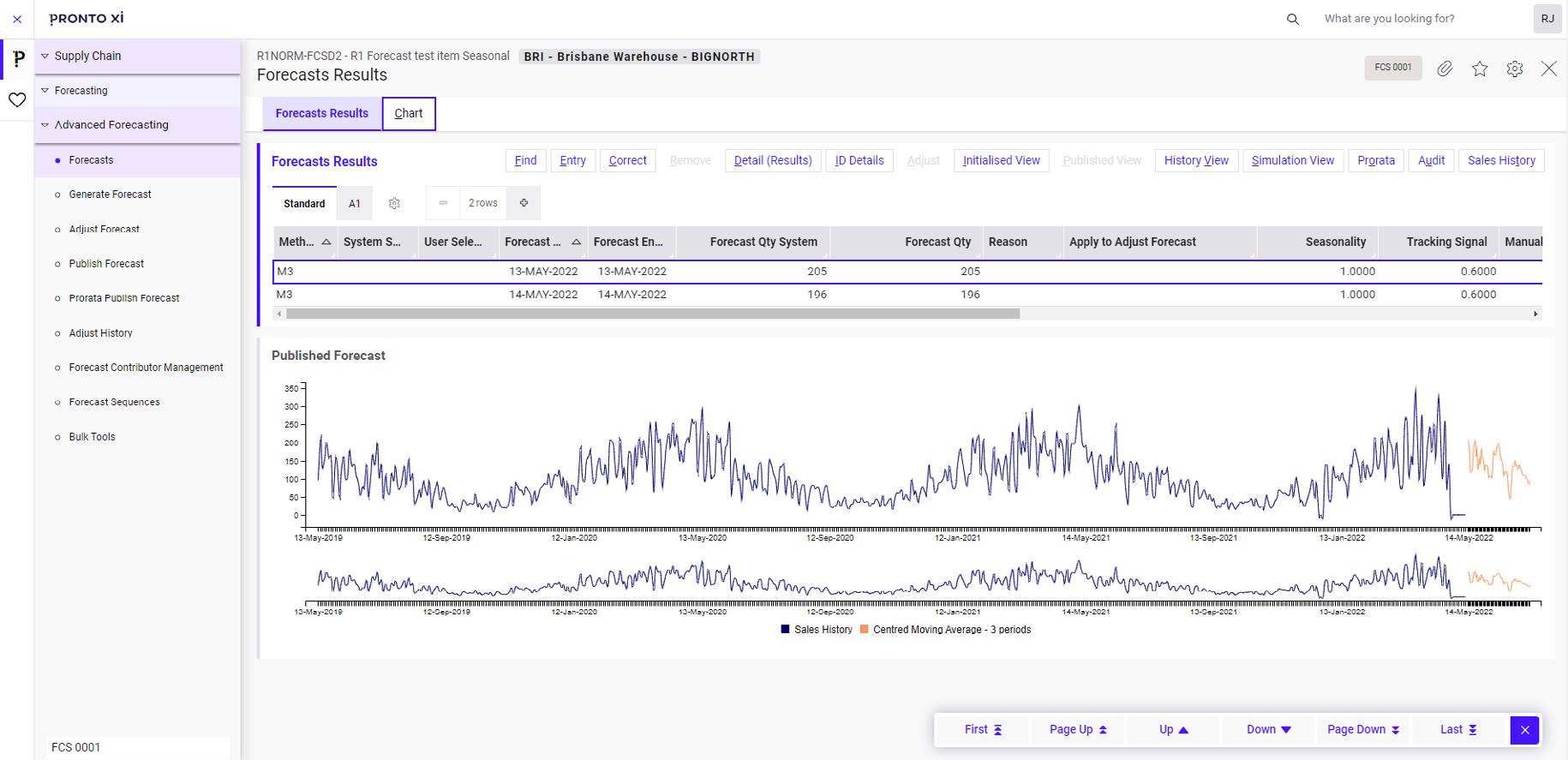Switch to the Chart tab
Viewport: 1568px width, 760px height.
coord(409,113)
